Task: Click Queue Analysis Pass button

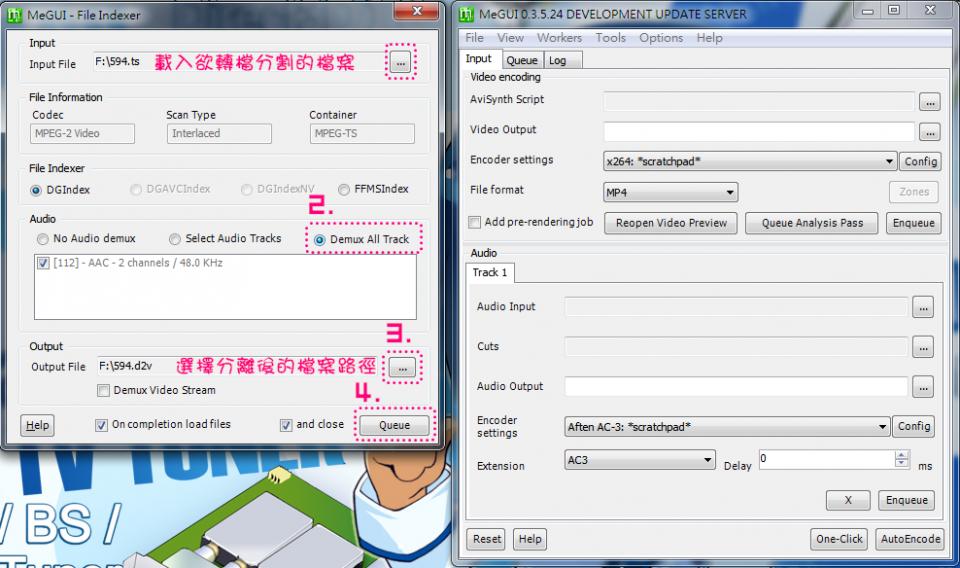Action: (x=812, y=223)
